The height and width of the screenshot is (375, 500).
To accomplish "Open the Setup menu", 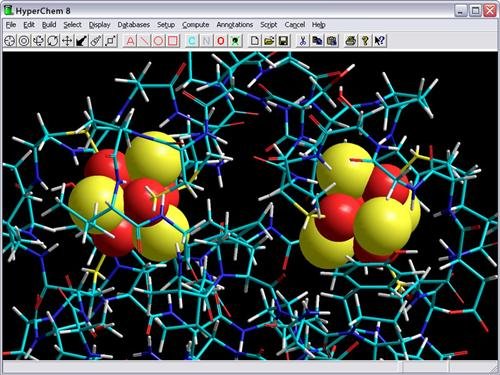I will [x=166, y=25].
